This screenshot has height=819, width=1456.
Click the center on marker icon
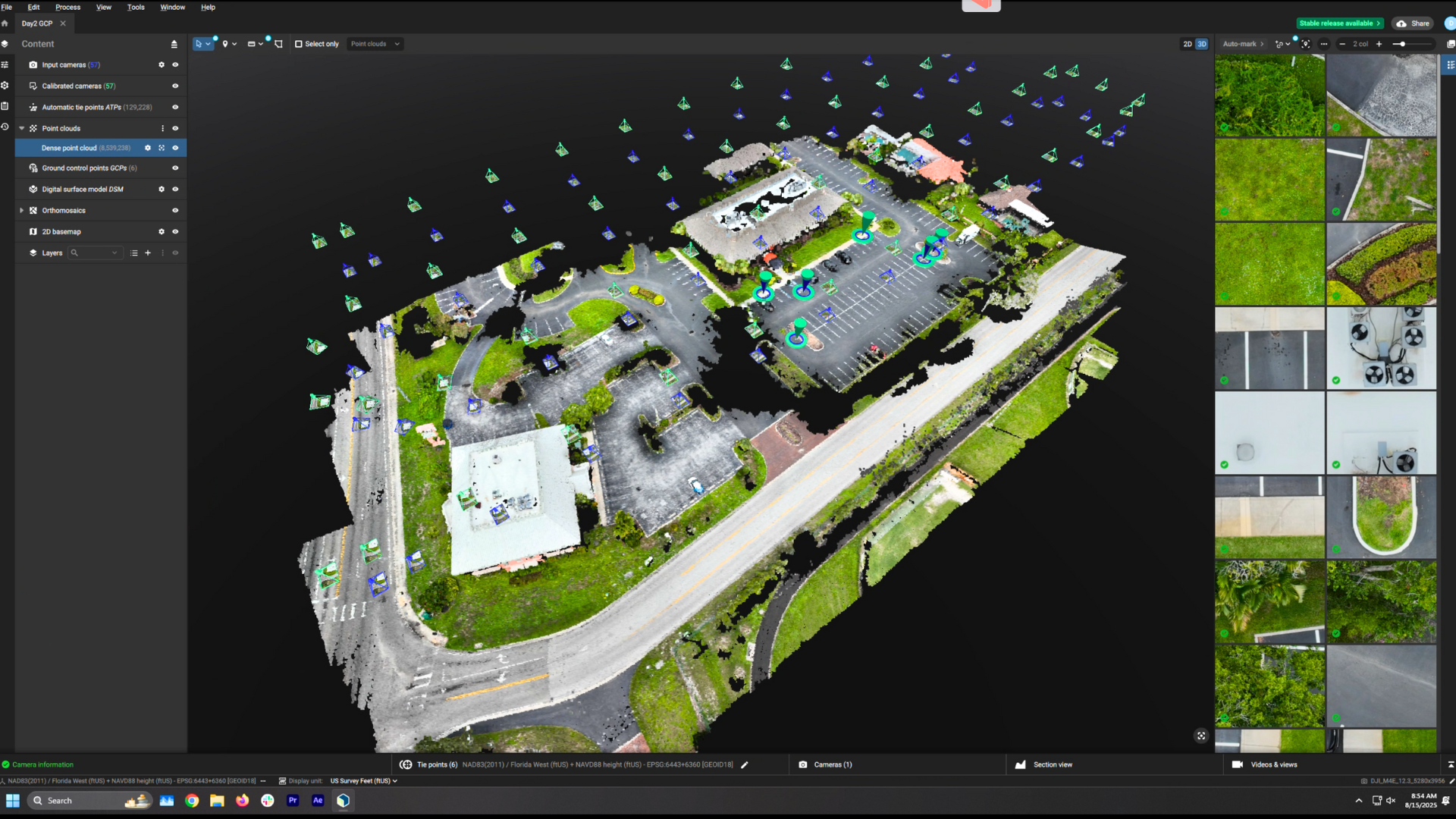tap(1305, 44)
